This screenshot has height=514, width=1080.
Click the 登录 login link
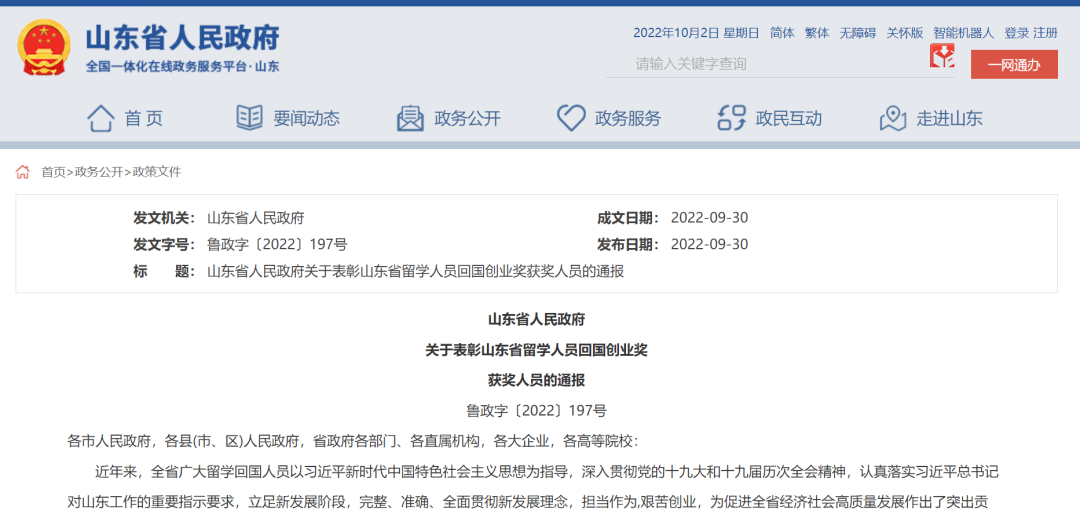tap(1016, 33)
